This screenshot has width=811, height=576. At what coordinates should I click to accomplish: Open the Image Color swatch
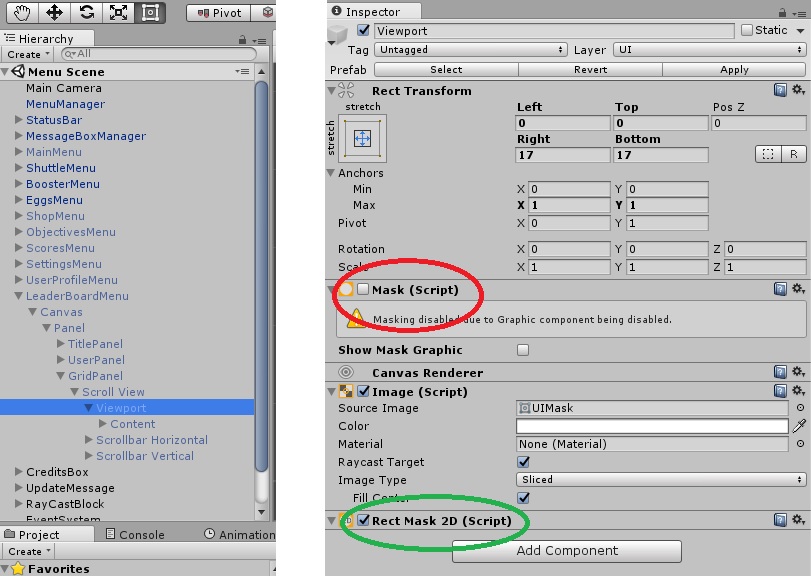(x=652, y=426)
